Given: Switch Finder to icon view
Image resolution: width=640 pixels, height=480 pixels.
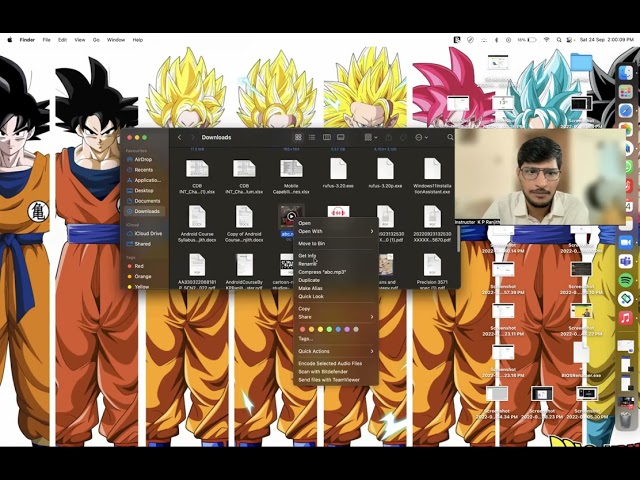Looking at the screenshot, I should 298,137.
